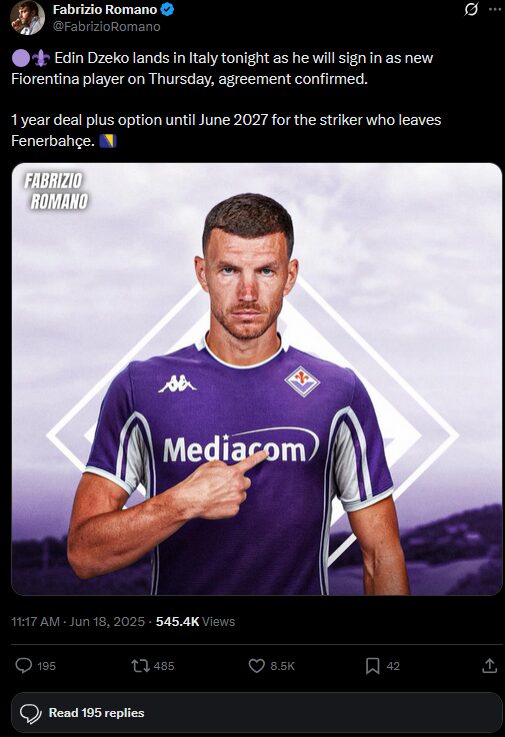Image resolution: width=505 pixels, height=737 pixels.
Task: Like the tweet with heart icon
Action: (257, 666)
